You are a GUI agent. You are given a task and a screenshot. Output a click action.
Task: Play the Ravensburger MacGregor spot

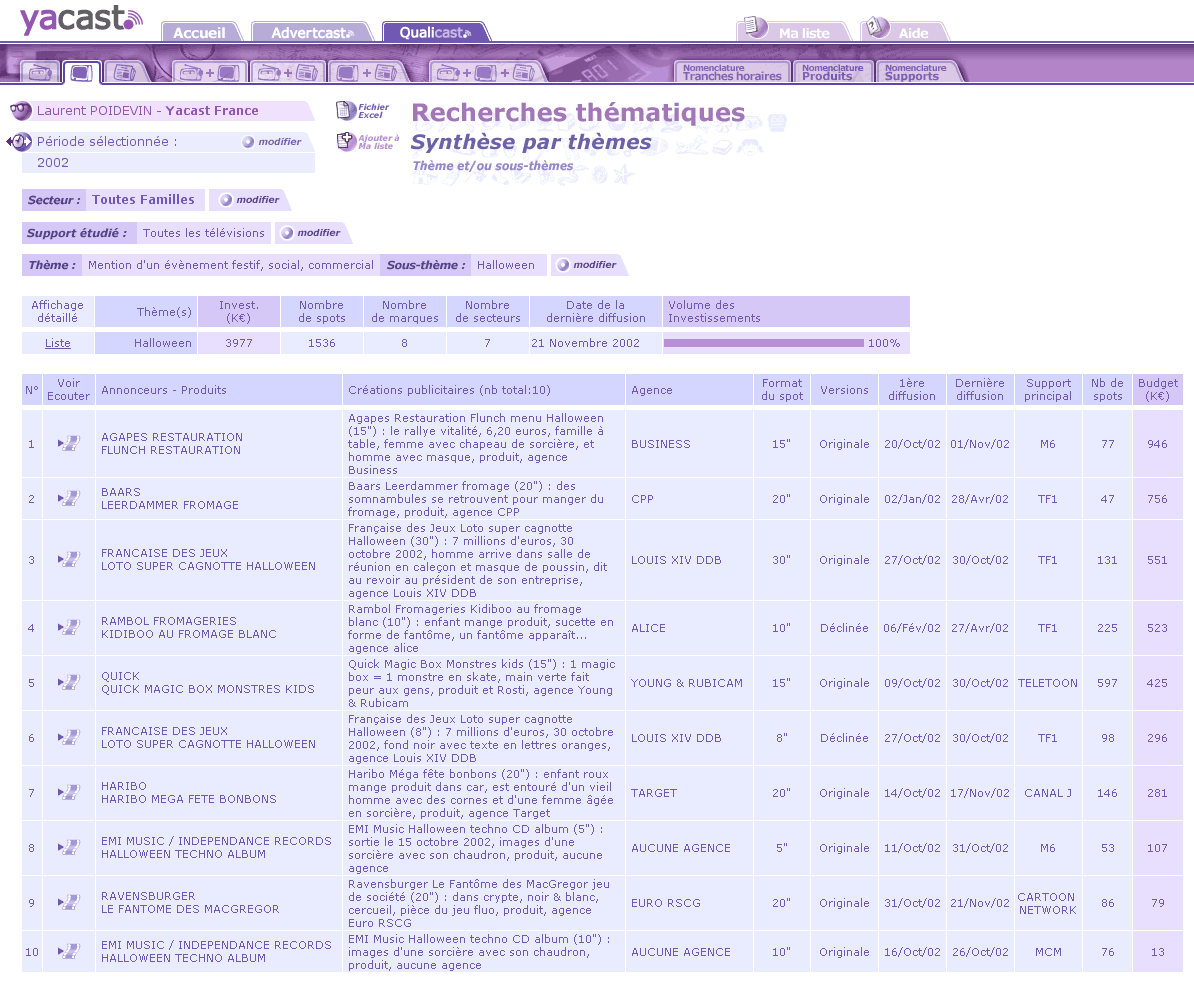pyautogui.click(x=69, y=903)
